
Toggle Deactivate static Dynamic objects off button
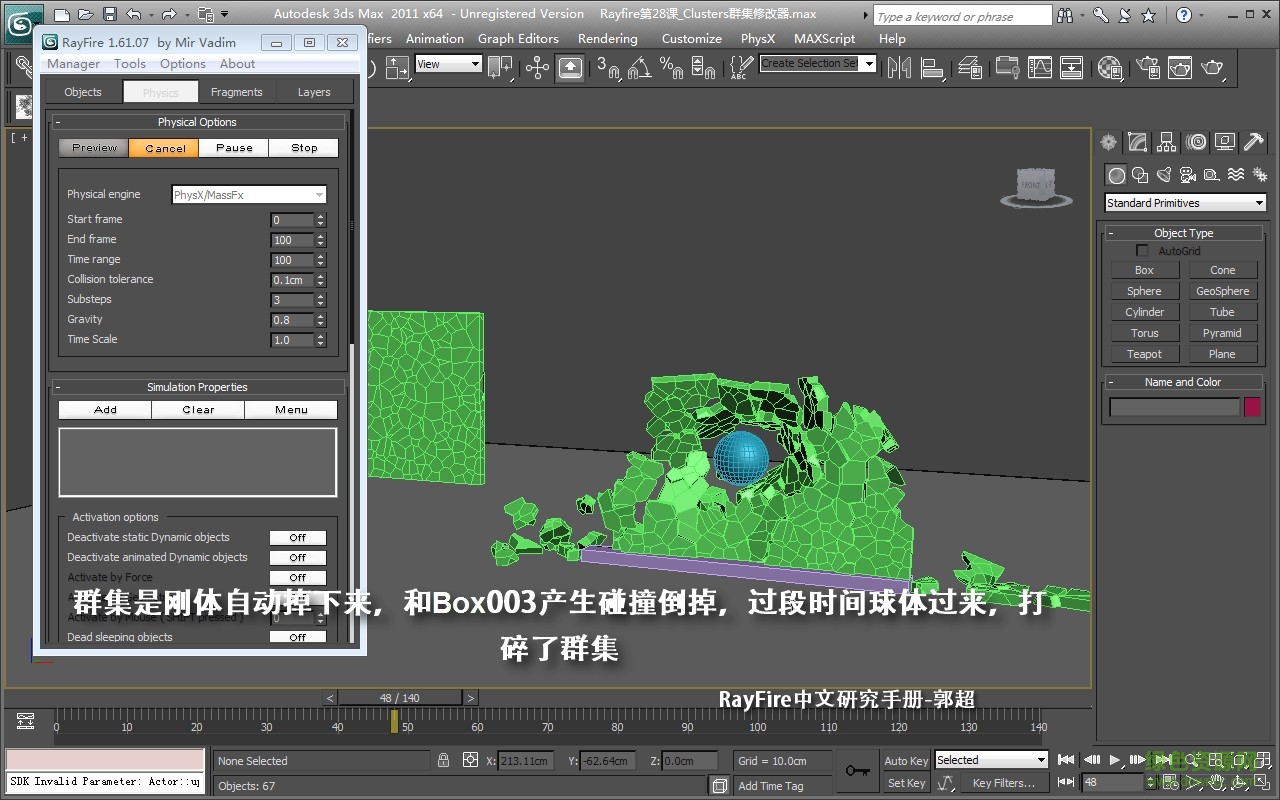[x=297, y=537]
